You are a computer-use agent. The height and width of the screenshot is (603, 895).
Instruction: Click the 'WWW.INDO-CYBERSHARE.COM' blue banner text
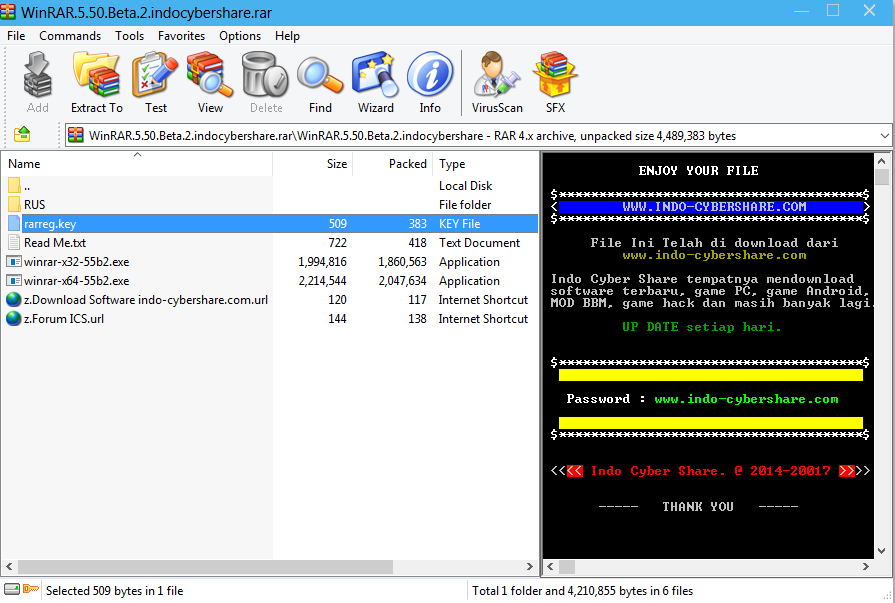pyautogui.click(x=714, y=206)
